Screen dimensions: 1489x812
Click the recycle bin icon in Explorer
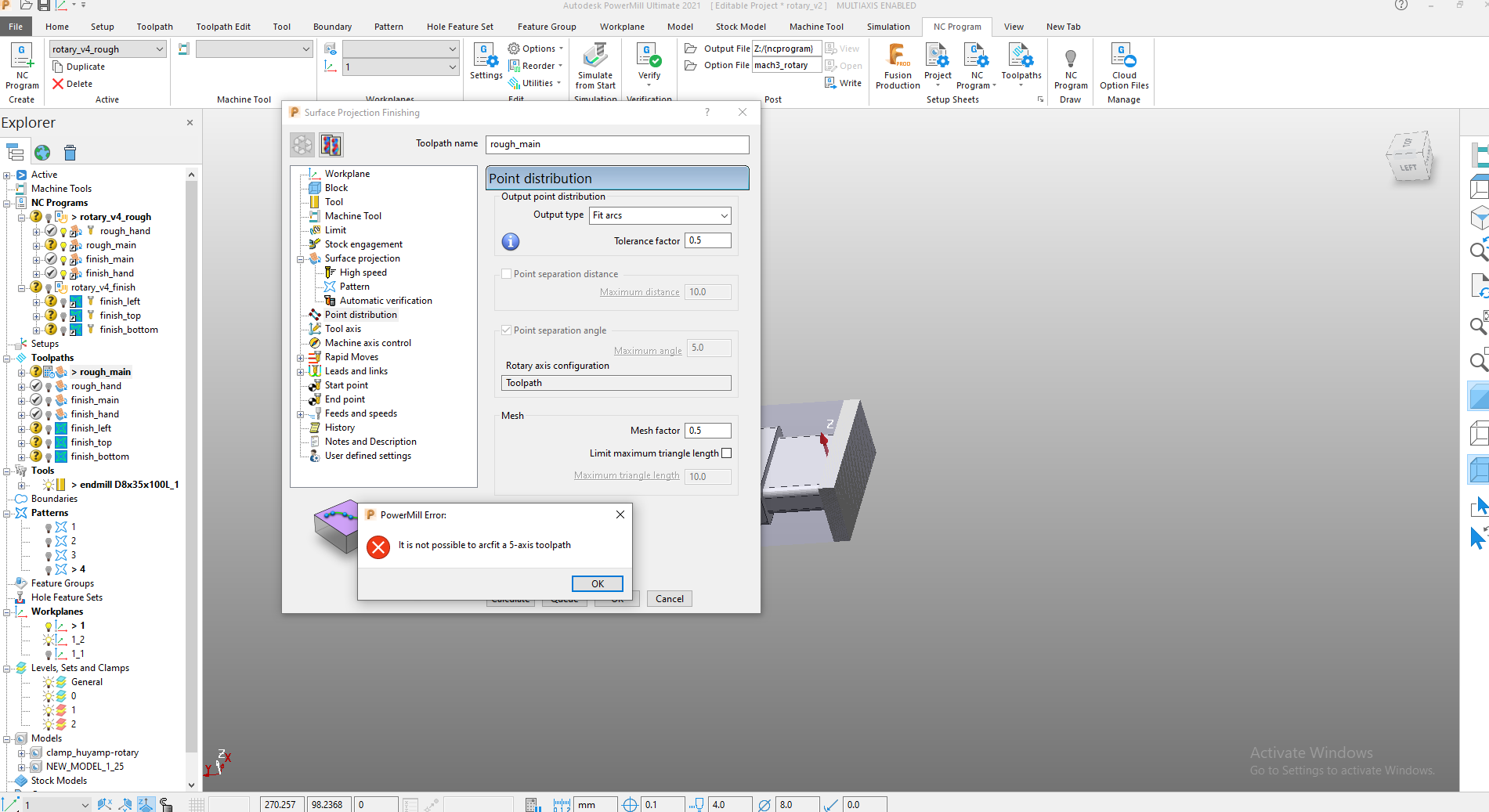[70, 153]
